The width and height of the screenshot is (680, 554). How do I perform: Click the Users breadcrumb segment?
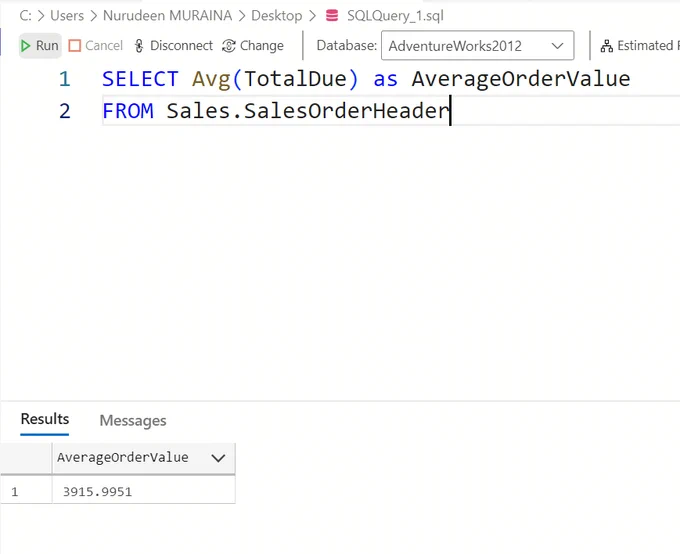[x=67, y=16]
